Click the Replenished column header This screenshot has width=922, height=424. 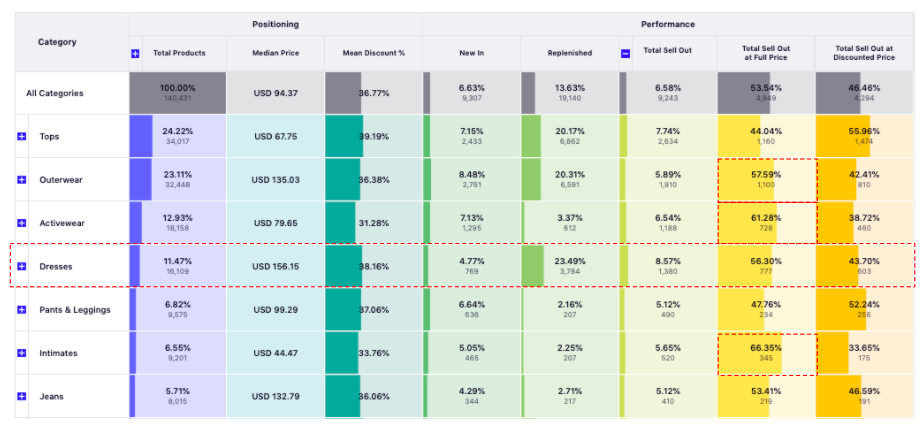pos(569,53)
